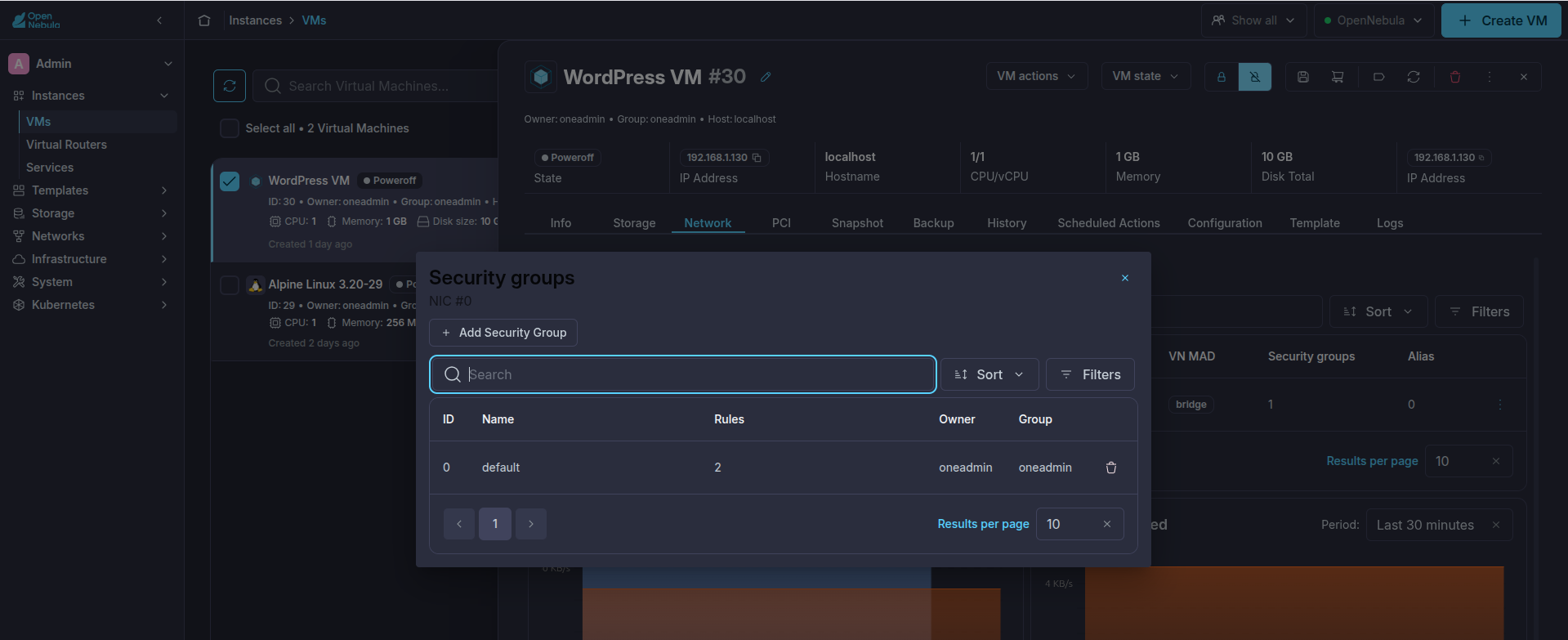The image size is (1568, 640).
Task: Expand the Templates sidebar section
Action: [91, 190]
